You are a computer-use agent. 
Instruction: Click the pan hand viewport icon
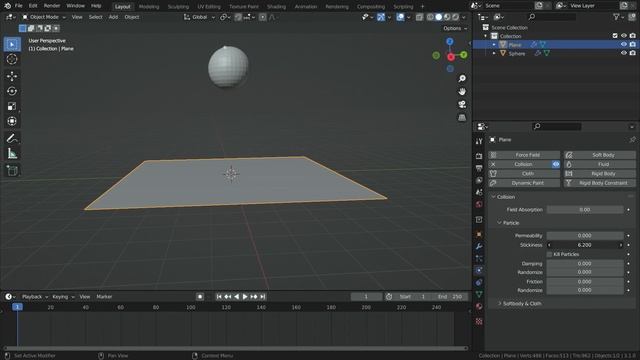462,91
